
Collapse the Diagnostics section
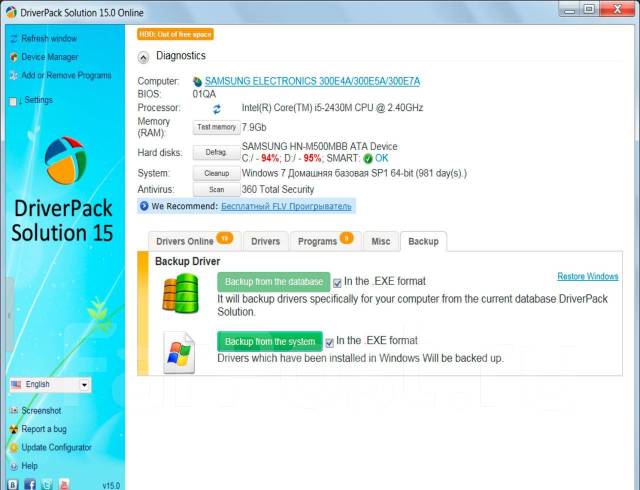(144, 57)
